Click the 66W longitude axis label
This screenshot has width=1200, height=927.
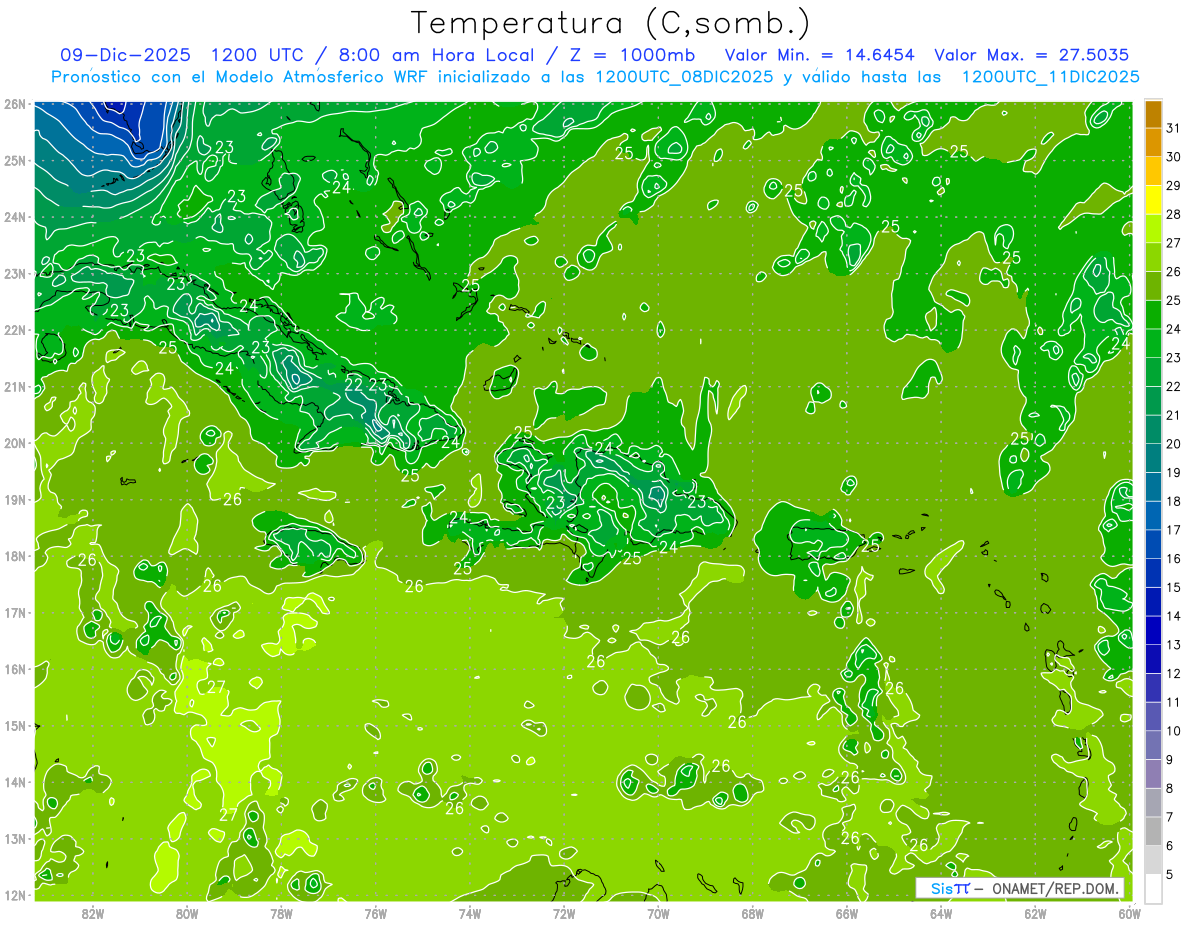pyautogui.click(x=846, y=913)
